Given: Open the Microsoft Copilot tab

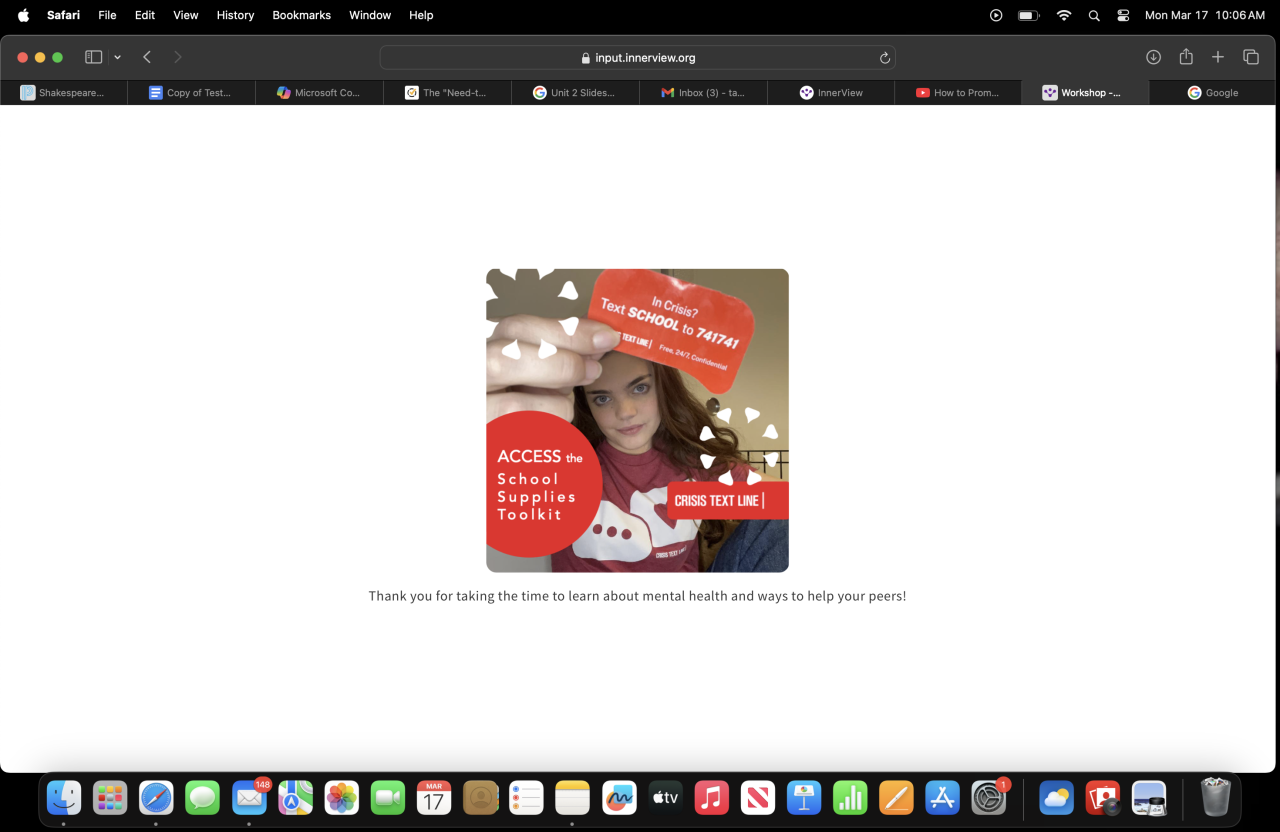Looking at the screenshot, I should click(x=319, y=93).
